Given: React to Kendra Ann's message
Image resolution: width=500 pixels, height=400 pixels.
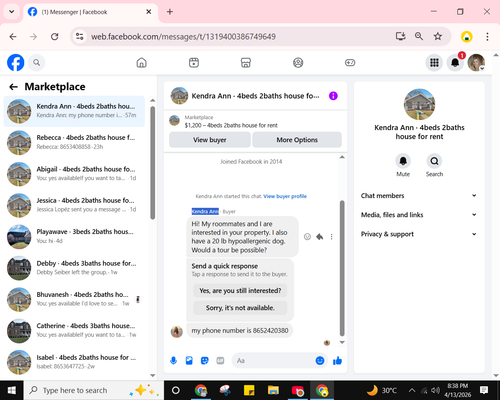Looking at the screenshot, I should pos(307,237).
